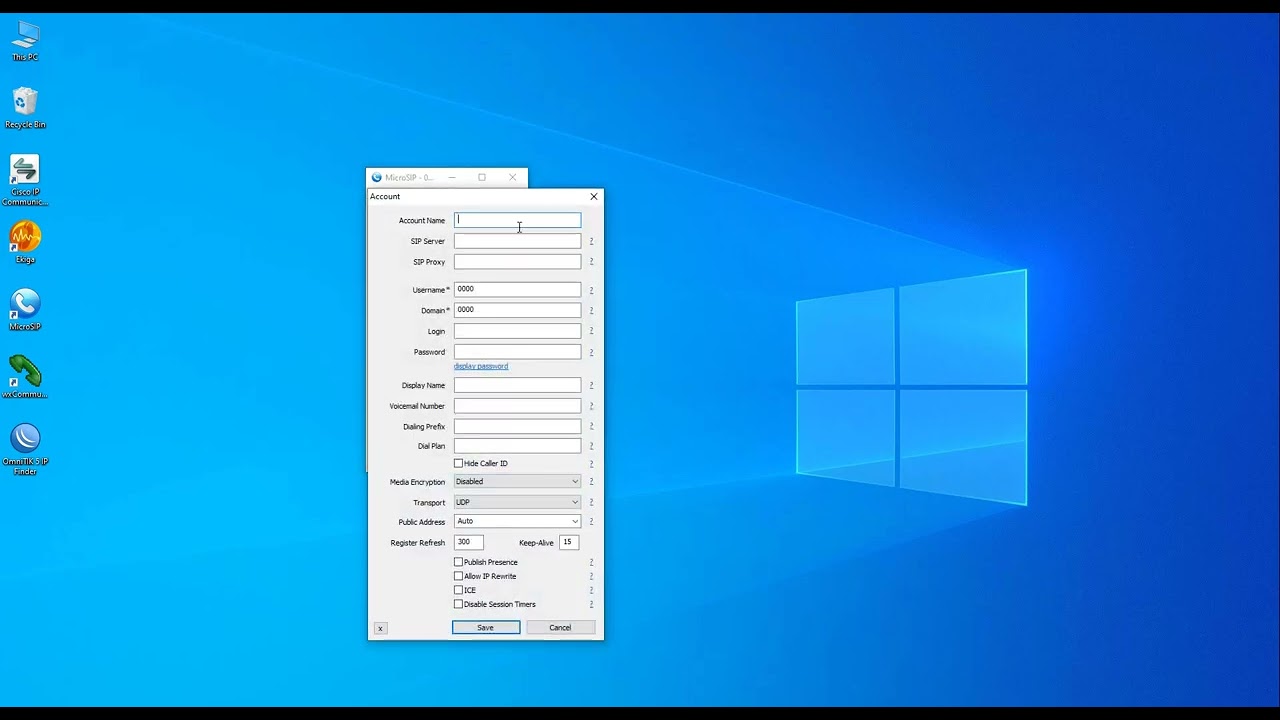The image size is (1280, 720).
Task: Open help for Transport setting
Action: [x=591, y=502]
